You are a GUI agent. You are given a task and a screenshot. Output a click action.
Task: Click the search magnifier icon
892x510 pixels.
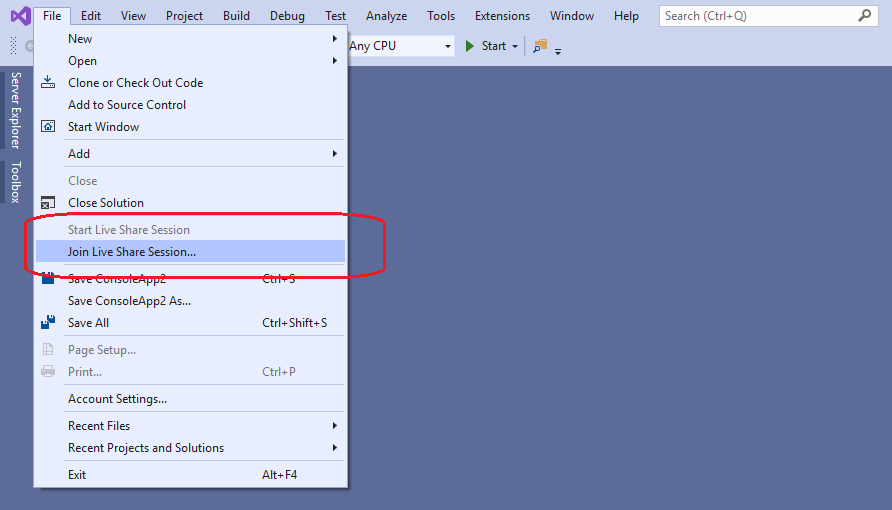coord(865,15)
